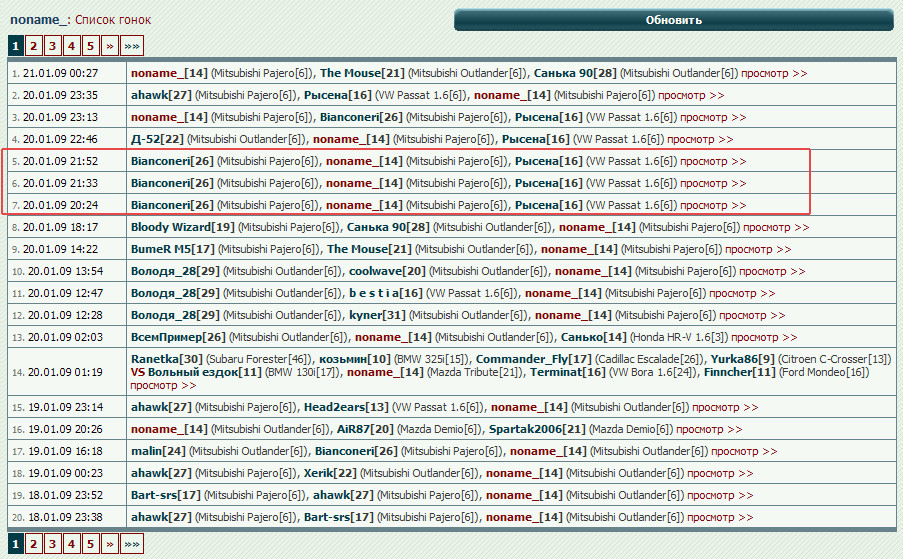The image size is (903, 559).
Task: Open coolwave[20] player profile
Action: click(387, 271)
